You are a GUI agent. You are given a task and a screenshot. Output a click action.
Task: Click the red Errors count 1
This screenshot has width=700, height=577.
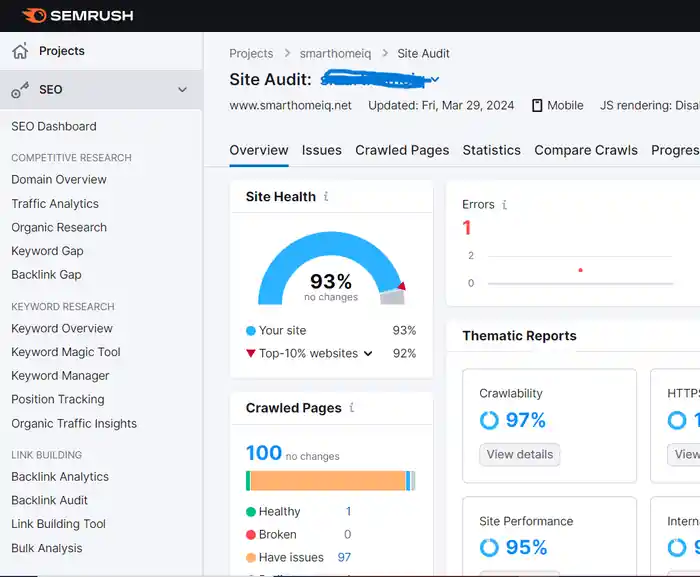[x=467, y=228]
